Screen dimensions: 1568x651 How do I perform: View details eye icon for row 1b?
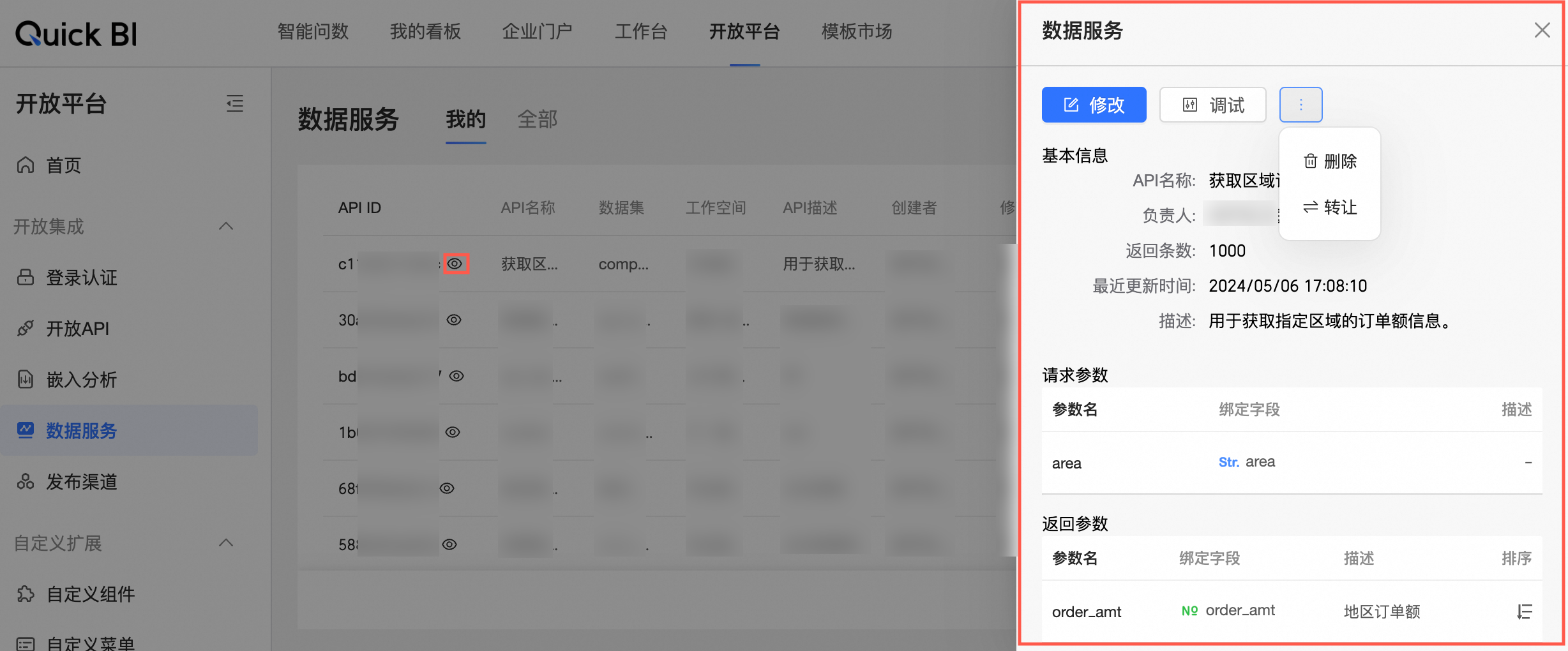coord(453,432)
